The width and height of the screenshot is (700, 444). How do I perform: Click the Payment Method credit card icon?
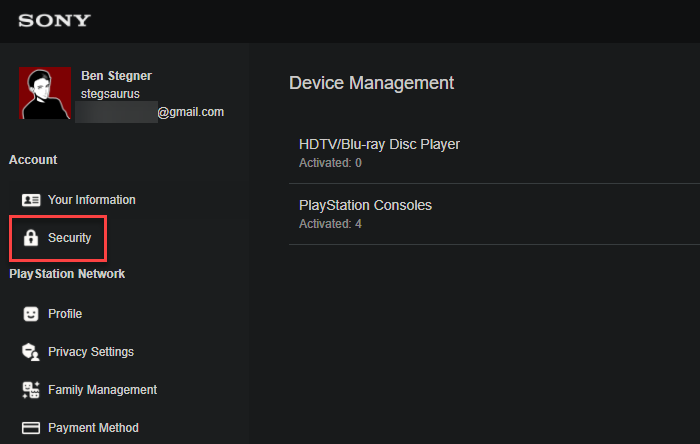(31, 428)
